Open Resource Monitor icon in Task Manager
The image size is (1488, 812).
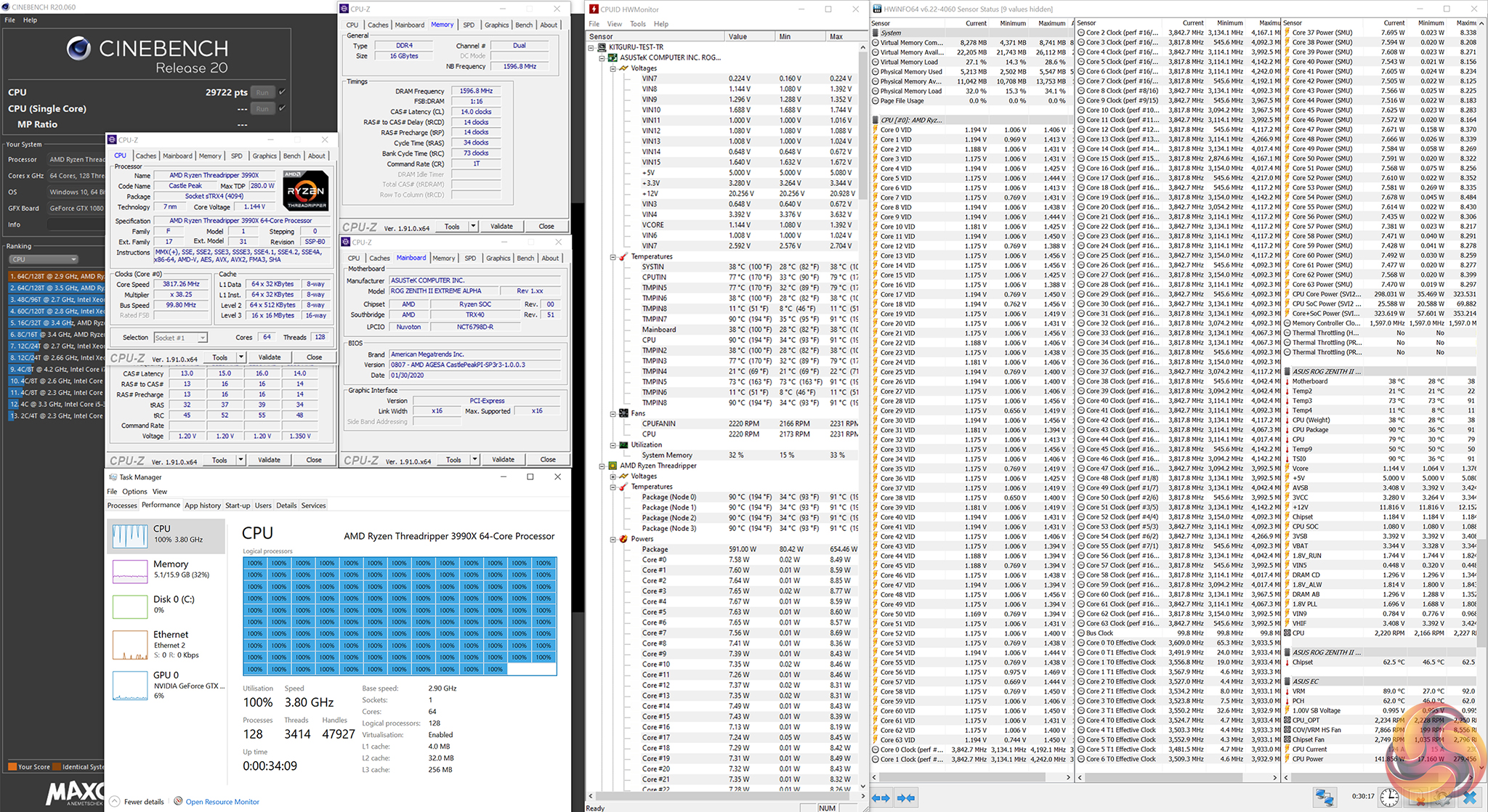(179, 801)
